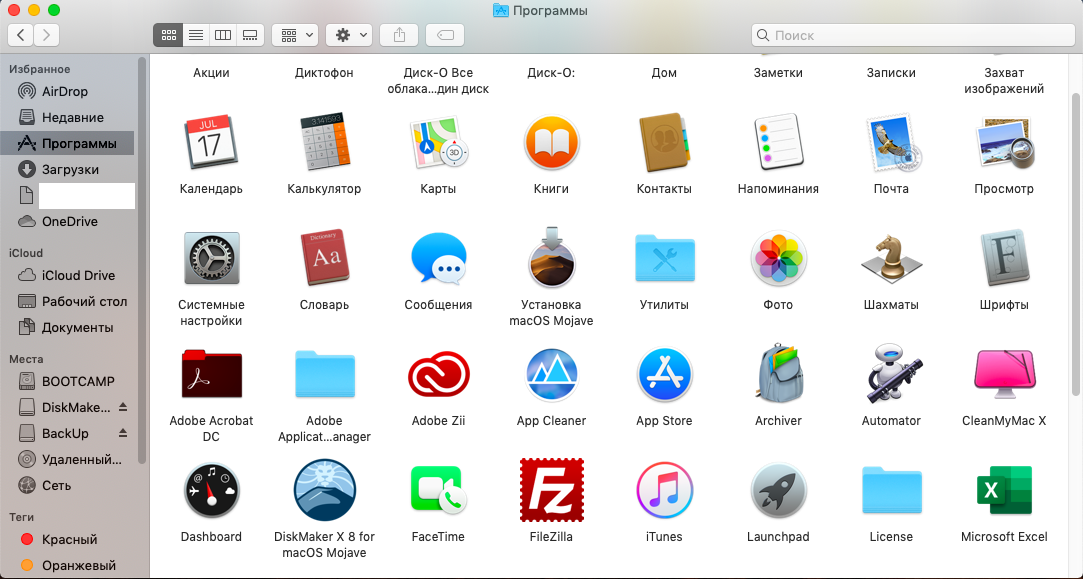
Task: Open the Шрифты app icon
Action: (1004, 259)
